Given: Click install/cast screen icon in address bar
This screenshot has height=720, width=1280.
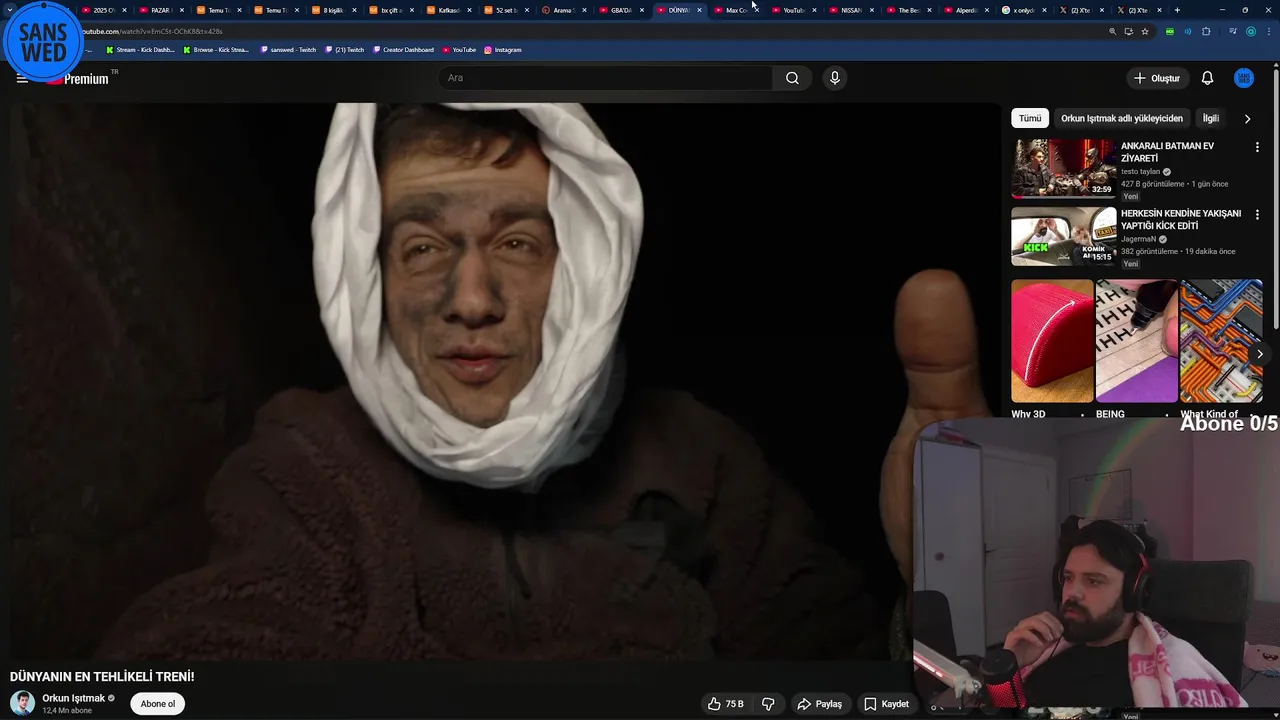Looking at the screenshot, I should click(1128, 31).
